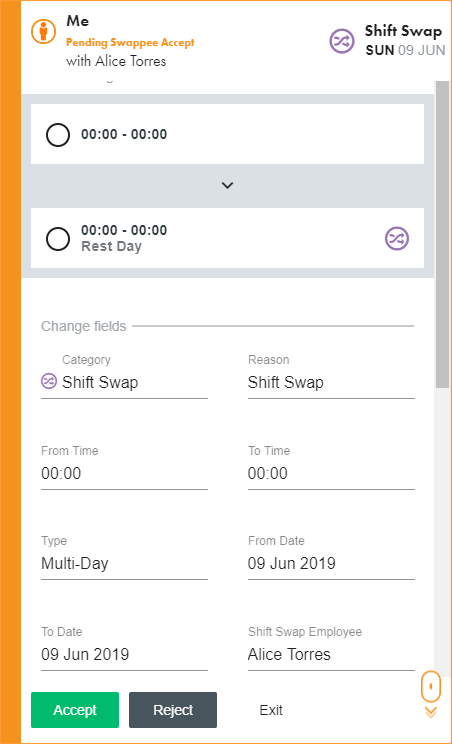The height and width of the screenshot is (744, 452).
Task: Open the Reason Shift Swap field
Action: [331, 382]
